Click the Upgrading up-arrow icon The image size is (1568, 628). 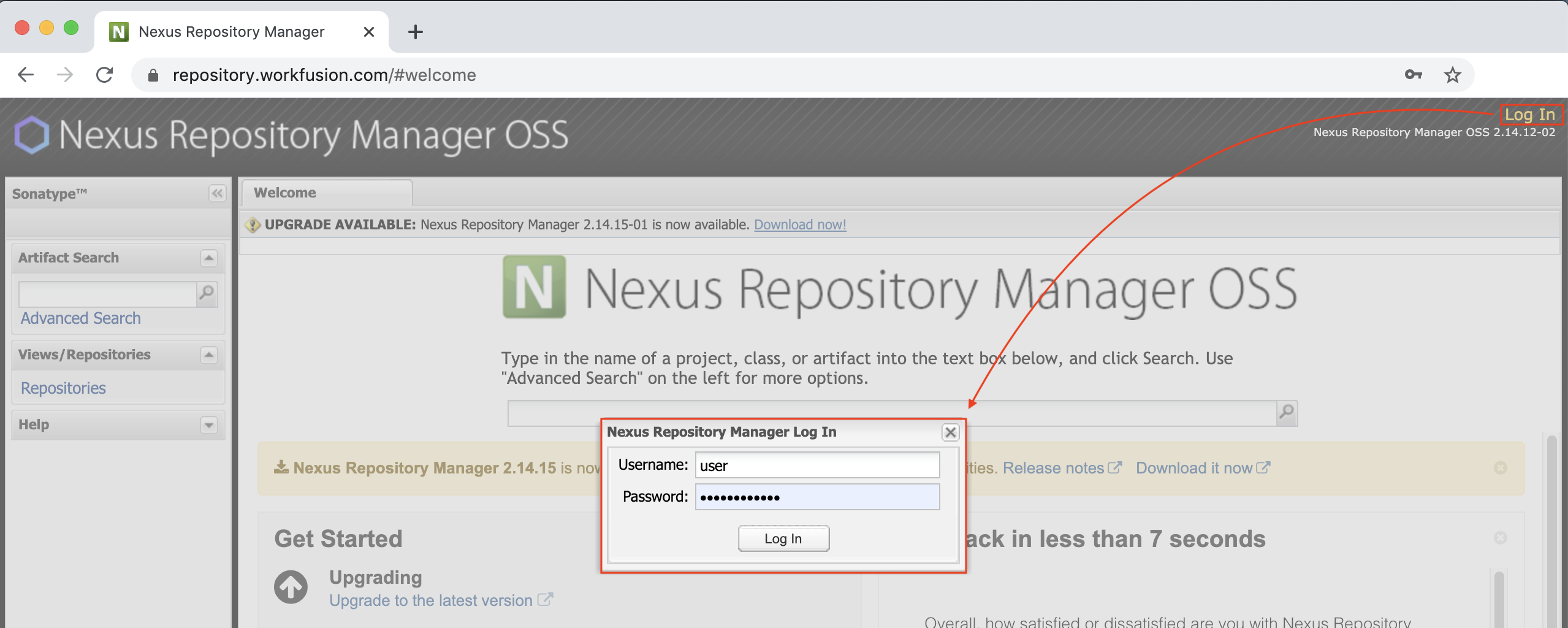291,587
